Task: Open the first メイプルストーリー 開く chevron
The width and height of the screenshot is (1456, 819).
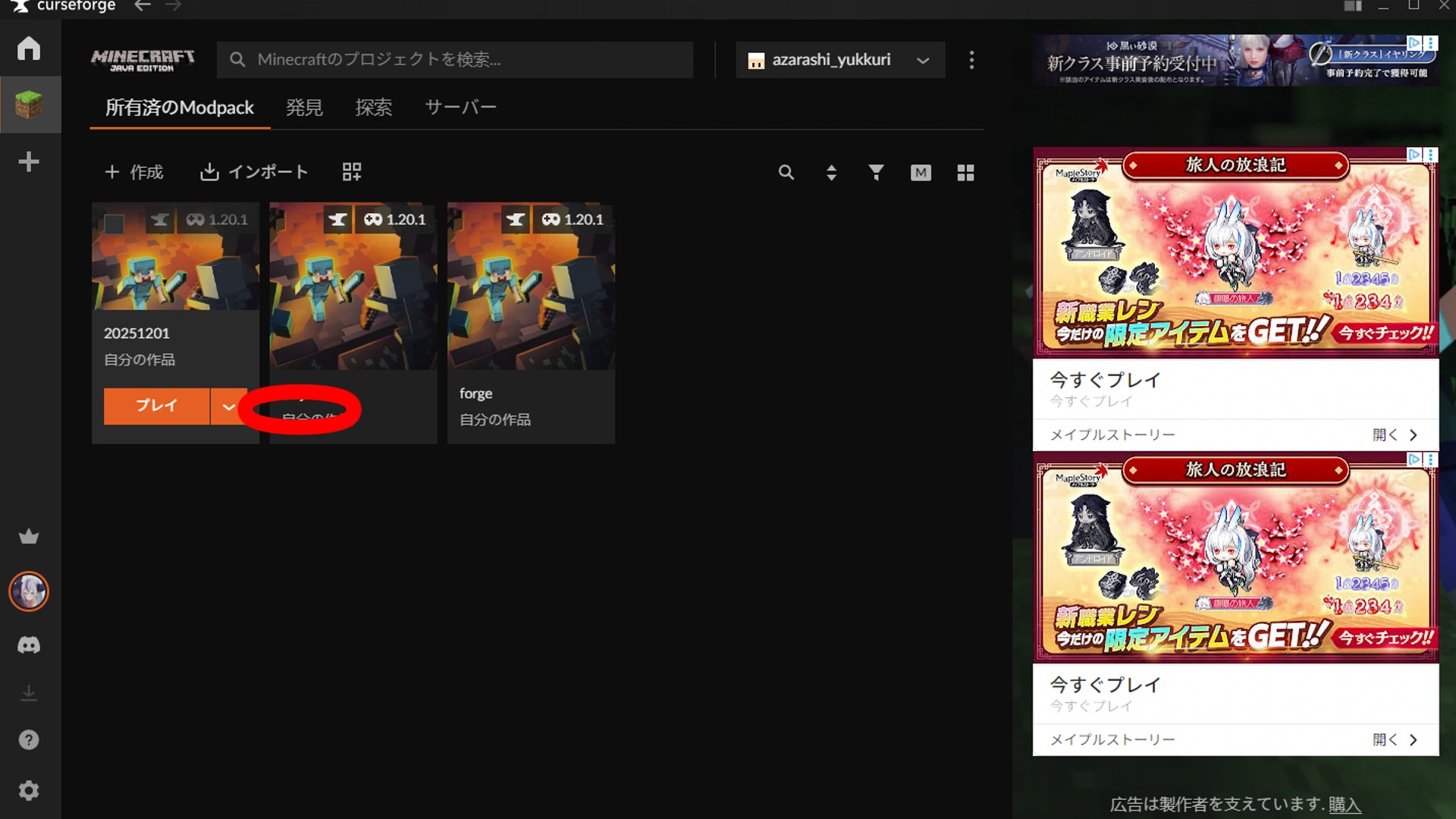Action: [1414, 435]
